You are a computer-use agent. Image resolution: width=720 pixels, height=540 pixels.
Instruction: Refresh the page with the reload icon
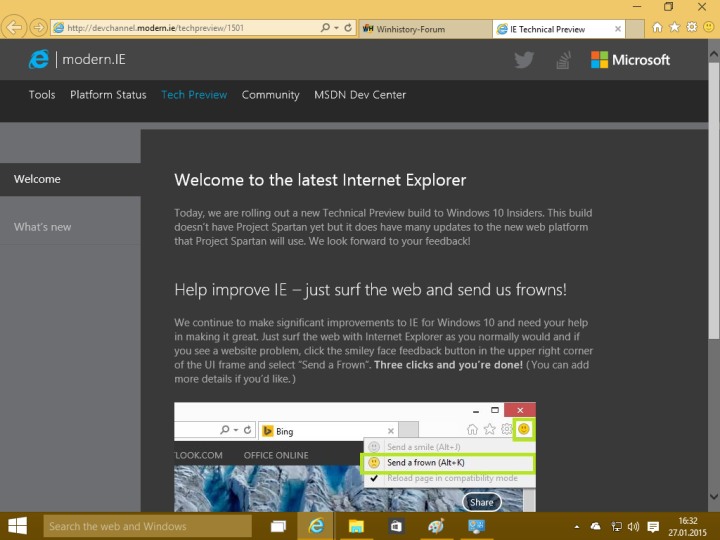pyautogui.click(x=348, y=28)
